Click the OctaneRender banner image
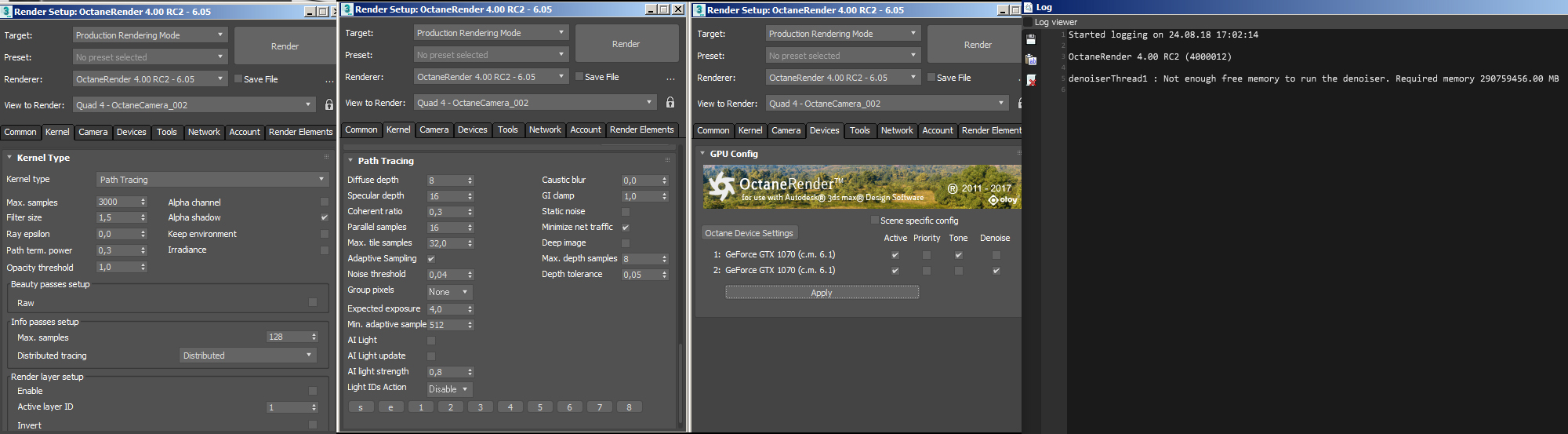This screenshot has width=1568, height=434. coord(862,187)
